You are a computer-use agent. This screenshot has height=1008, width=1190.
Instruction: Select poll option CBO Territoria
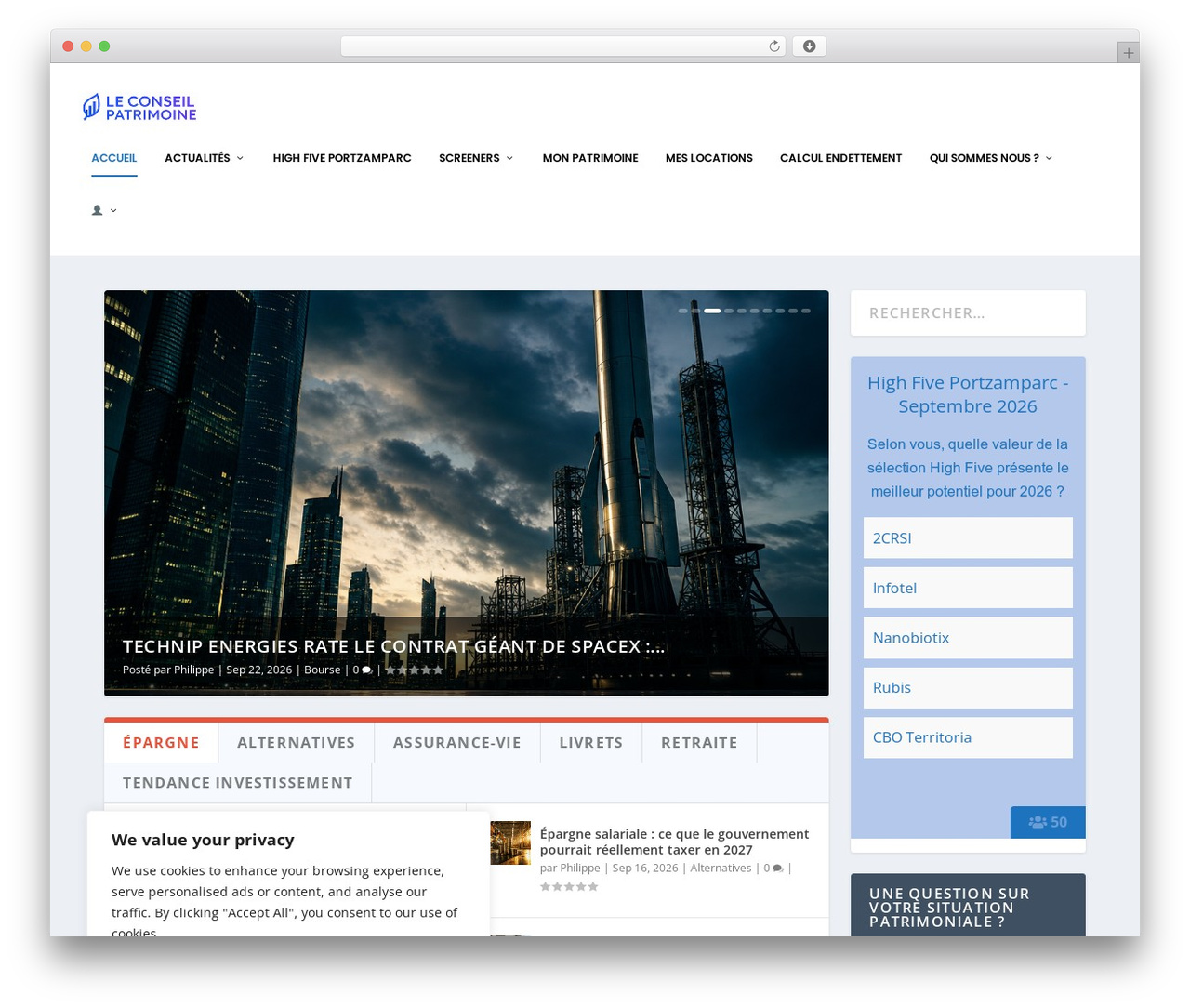(968, 737)
